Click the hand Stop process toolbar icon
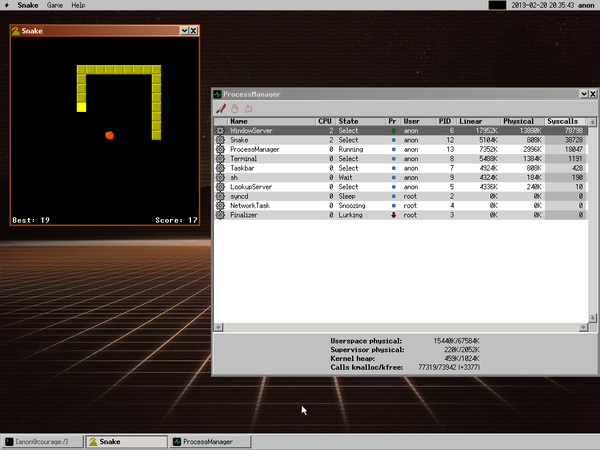The height and width of the screenshot is (450, 600). (x=235, y=109)
